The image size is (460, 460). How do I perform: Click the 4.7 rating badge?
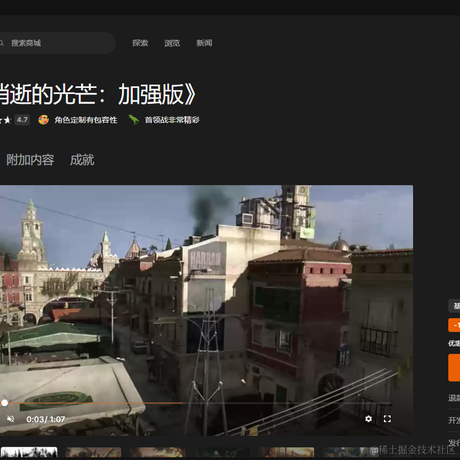tap(22, 120)
